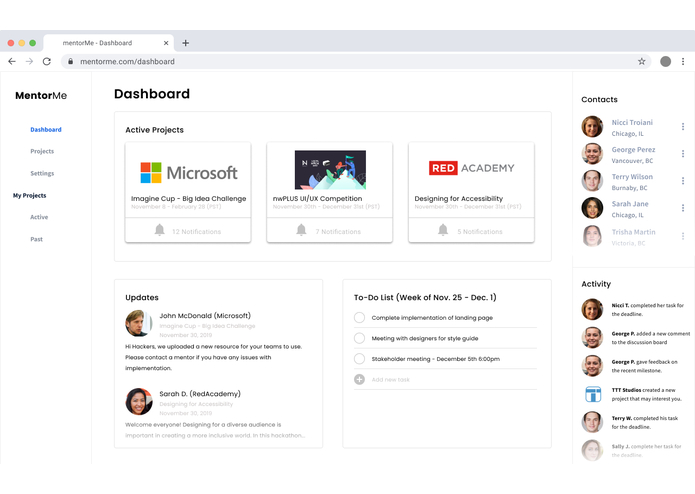This screenshot has width=695, height=494.
Task: Check off Meeting with designers for style guide
Action: [359, 338]
